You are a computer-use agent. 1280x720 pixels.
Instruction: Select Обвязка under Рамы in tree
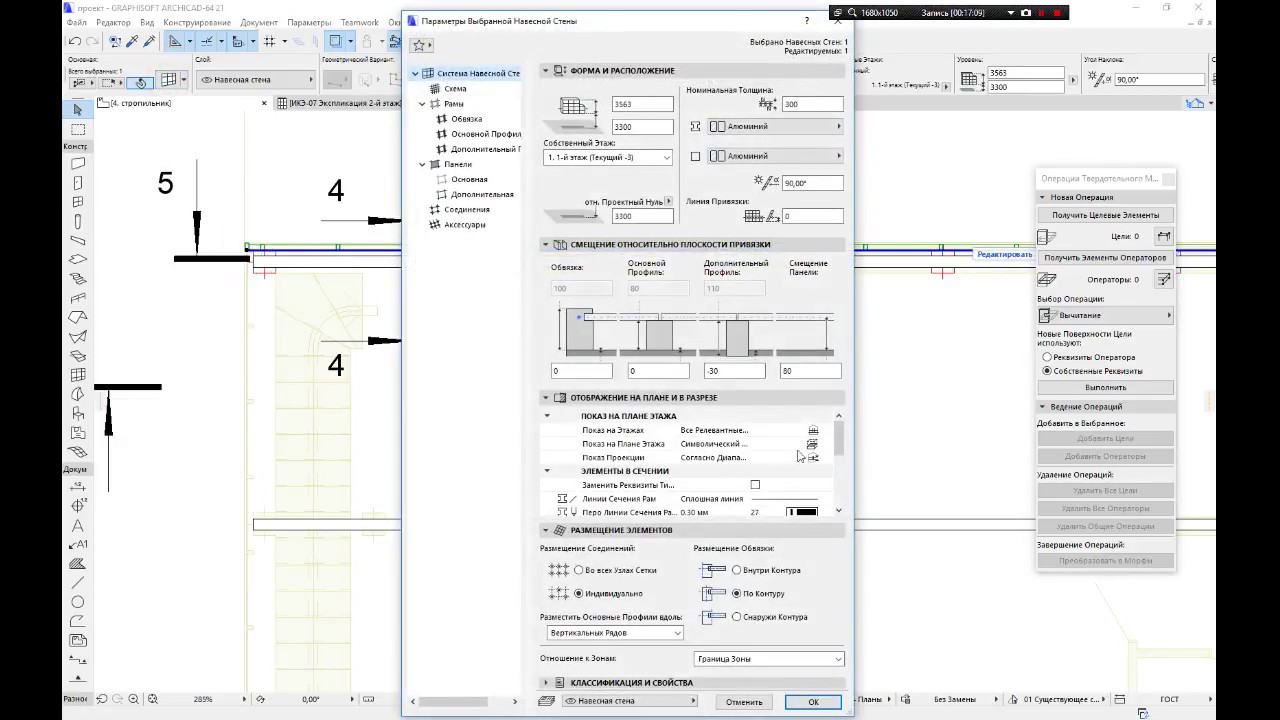[x=466, y=119]
